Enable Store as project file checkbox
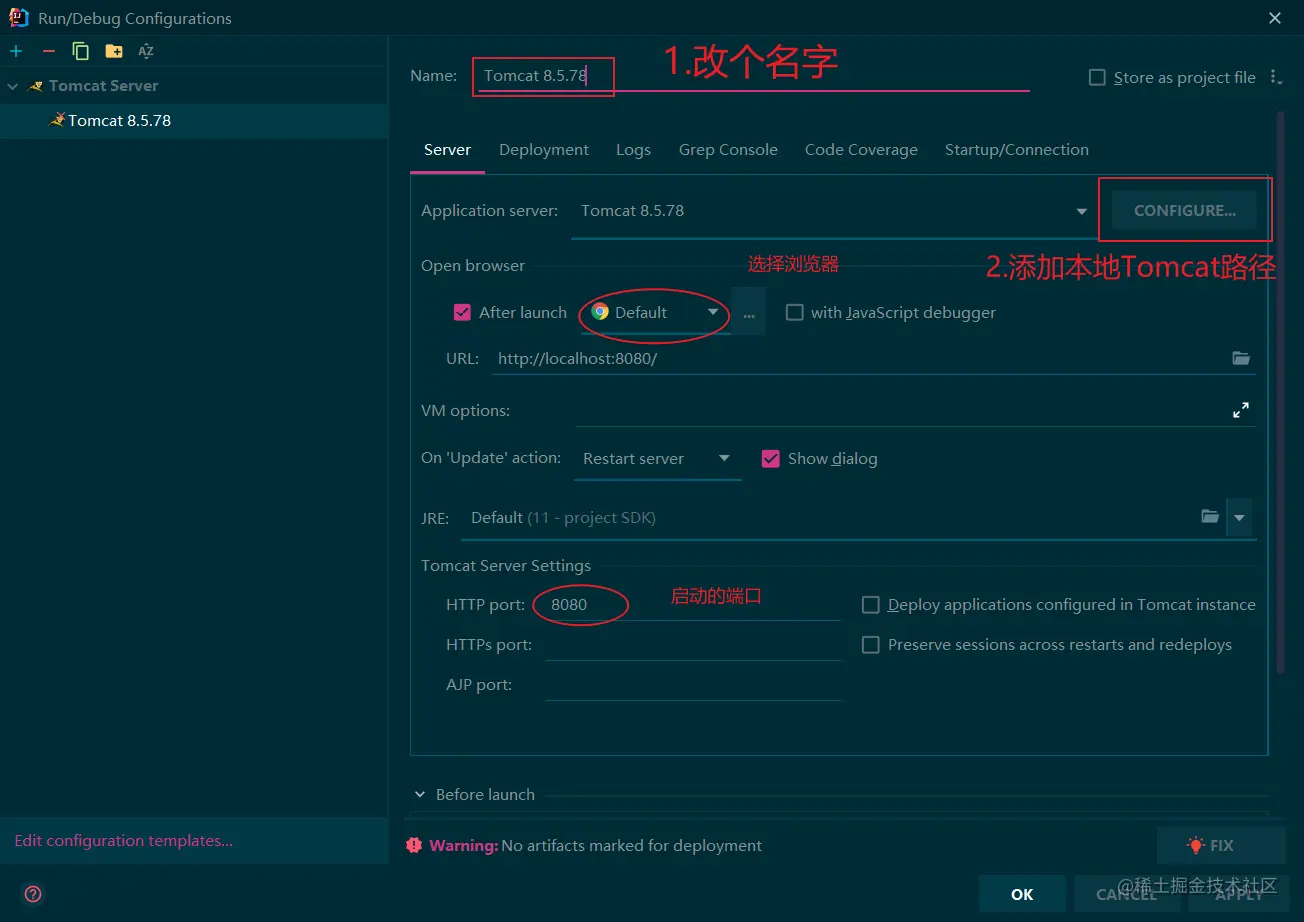The height and width of the screenshot is (922, 1304). click(1097, 77)
